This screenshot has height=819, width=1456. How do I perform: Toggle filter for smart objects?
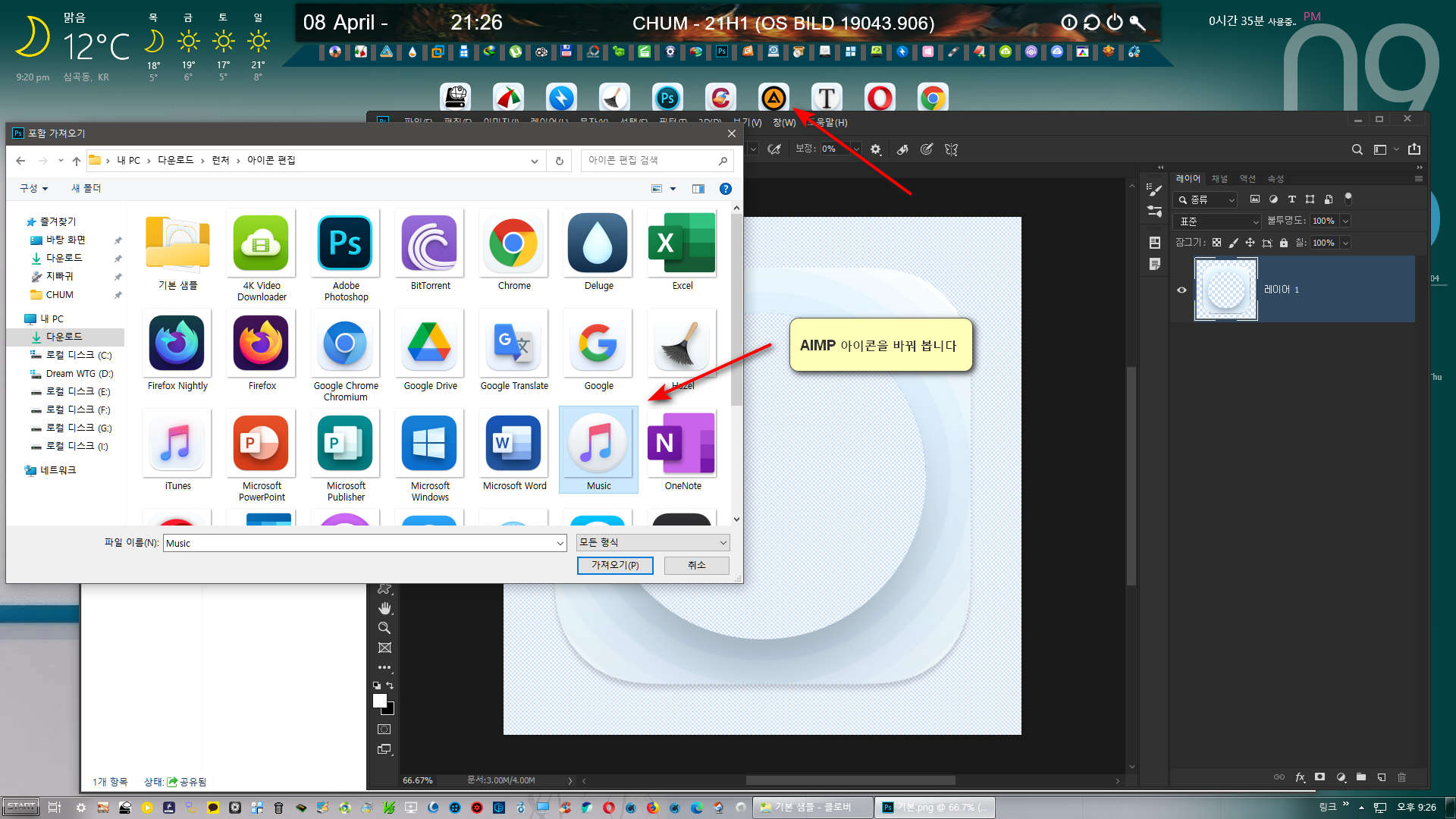(1328, 199)
